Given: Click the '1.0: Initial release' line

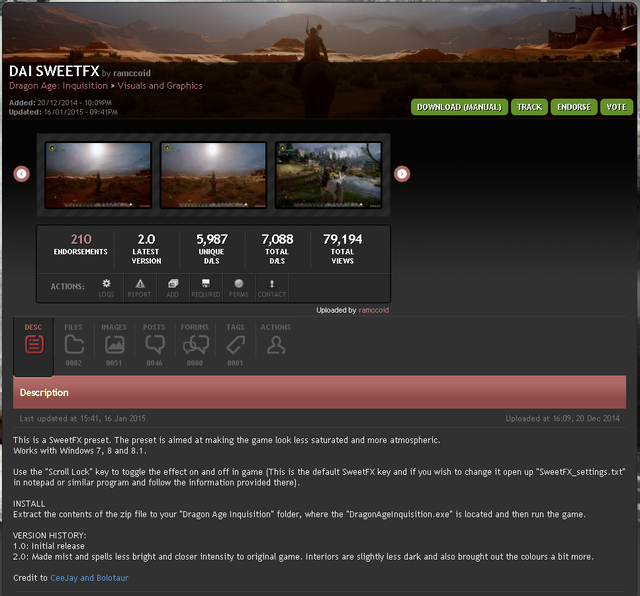Looking at the screenshot, I should pos(49,546).
